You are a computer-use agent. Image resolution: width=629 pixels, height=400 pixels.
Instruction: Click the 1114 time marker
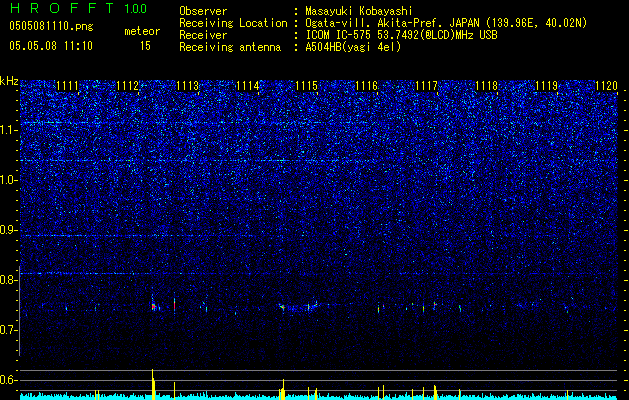pyautogui.click(x=248, y=86)
